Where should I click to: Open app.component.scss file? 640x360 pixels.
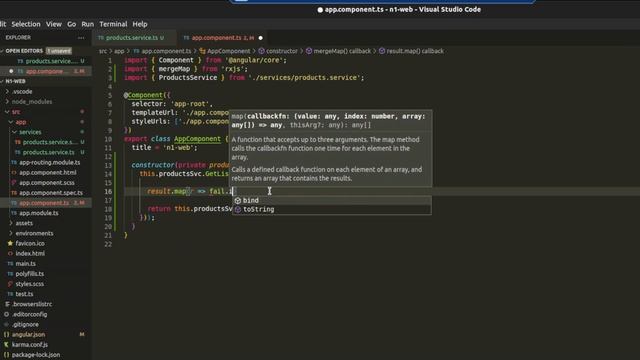(47, 182)
